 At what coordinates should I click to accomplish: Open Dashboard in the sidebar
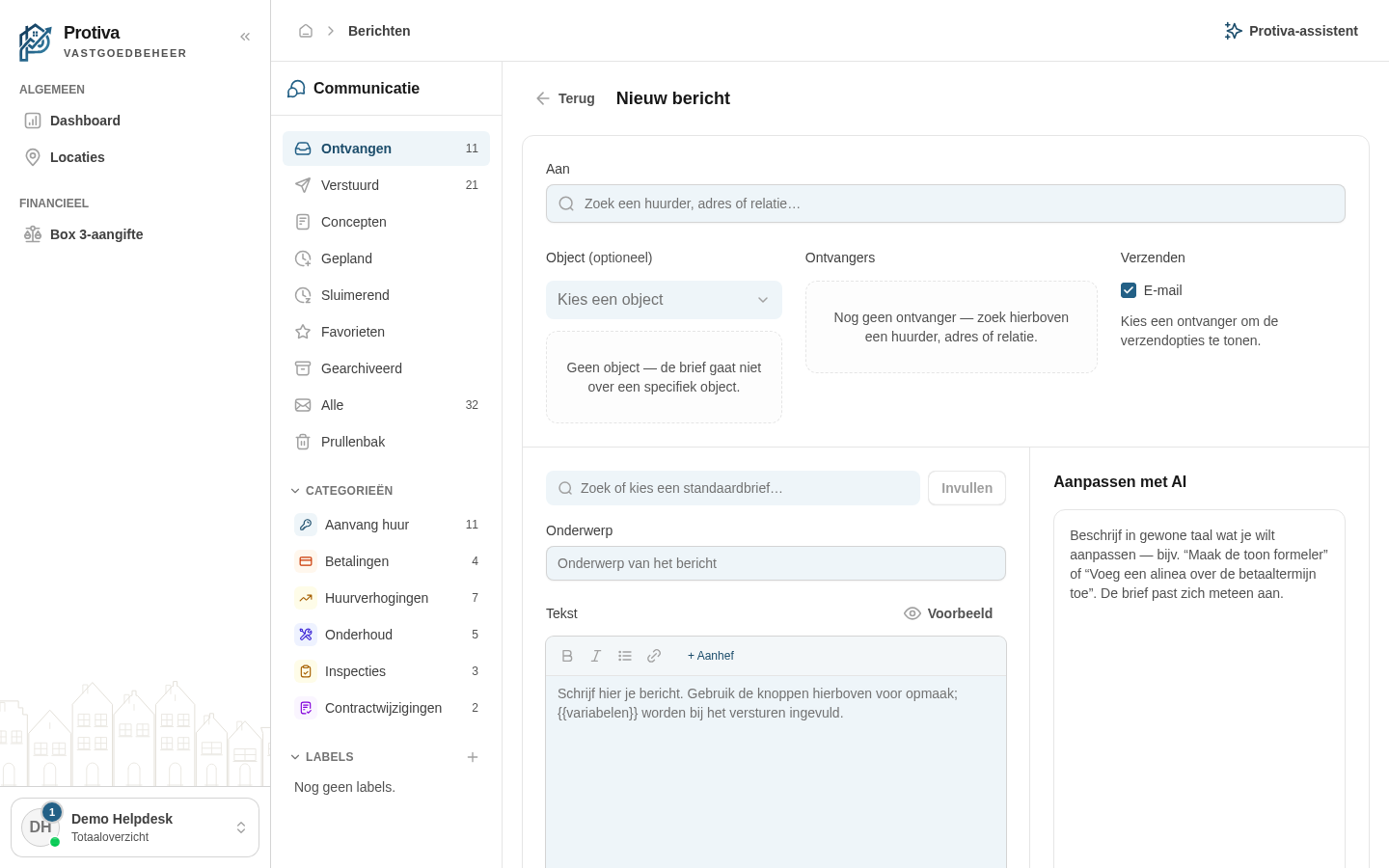(135, 121)
